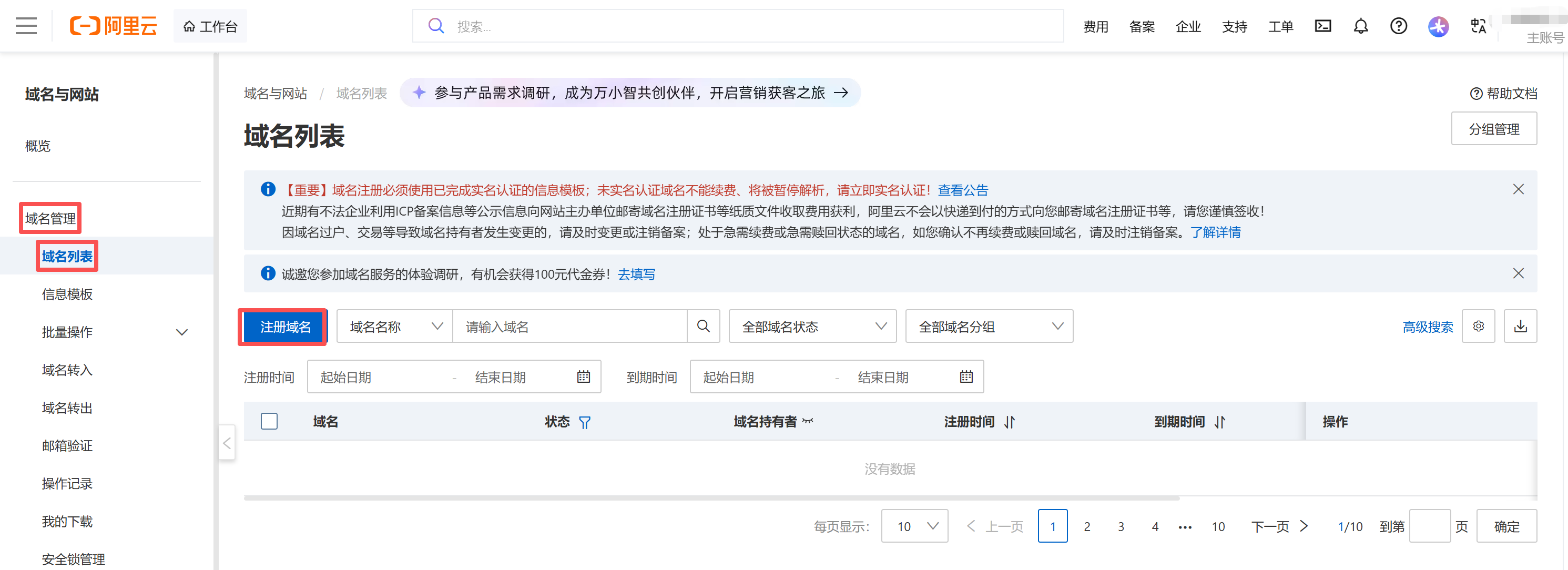
Task: Open the 全部域名状态 dropdown
Action: point(812,327)
